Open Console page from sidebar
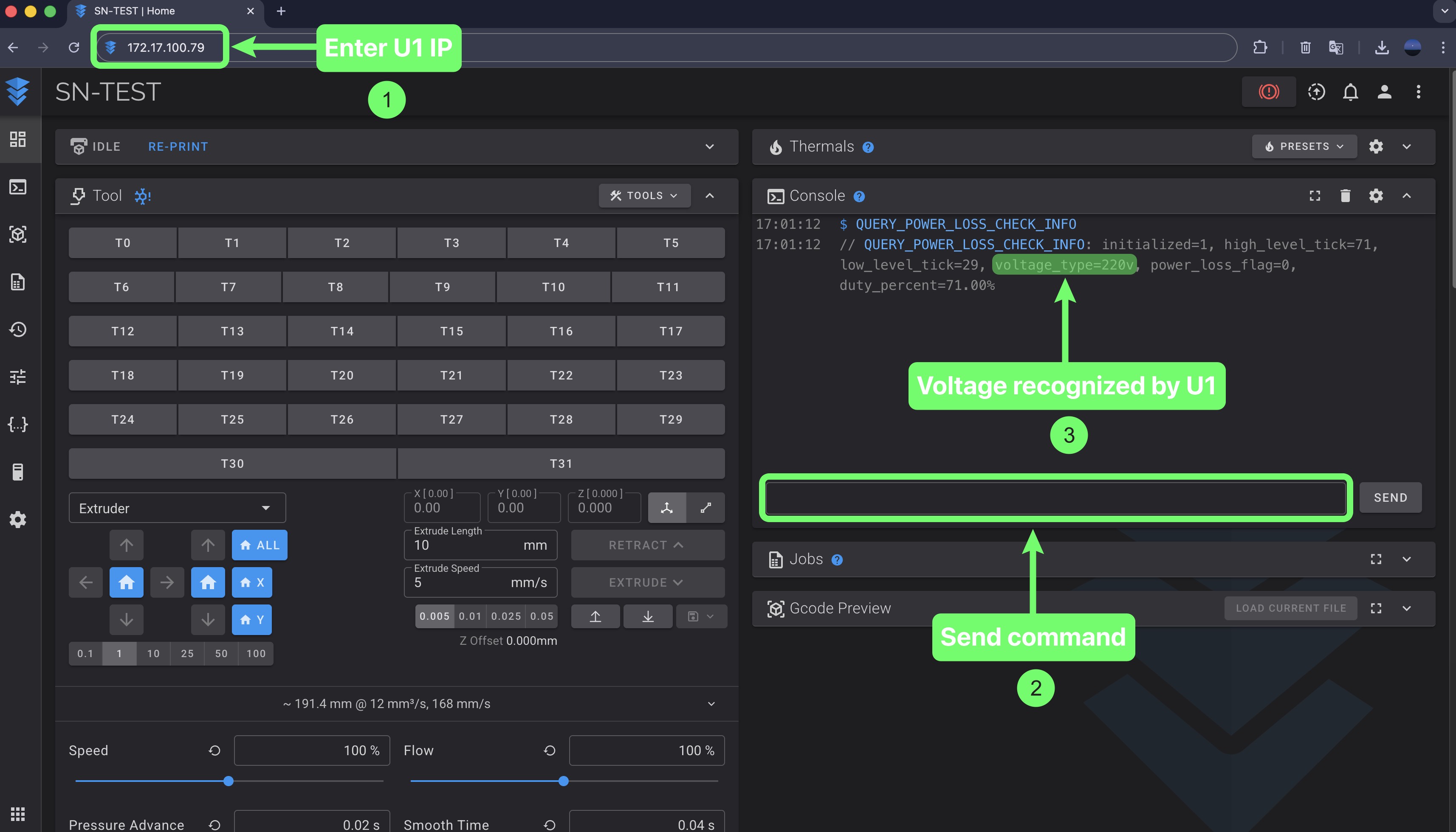The height and width of the screenshot is (832, 1456). point(18,187)
